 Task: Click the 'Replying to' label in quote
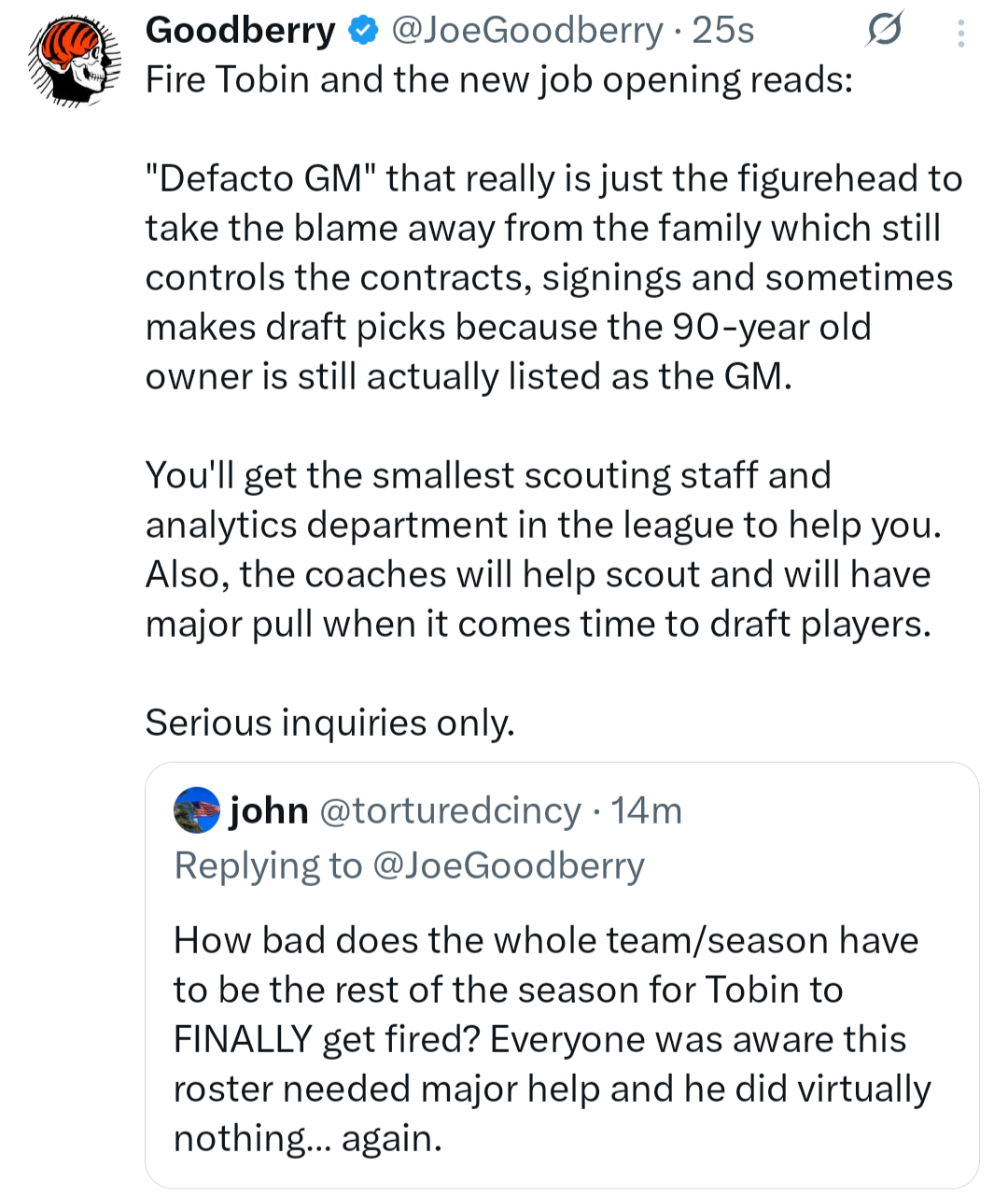268,865
